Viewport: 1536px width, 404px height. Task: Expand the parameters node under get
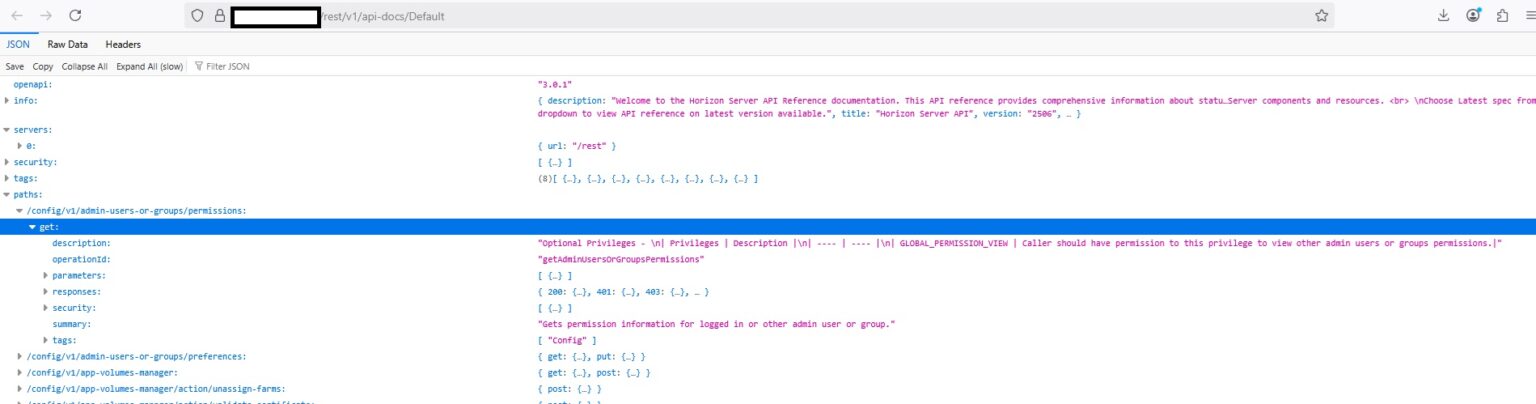45,275
